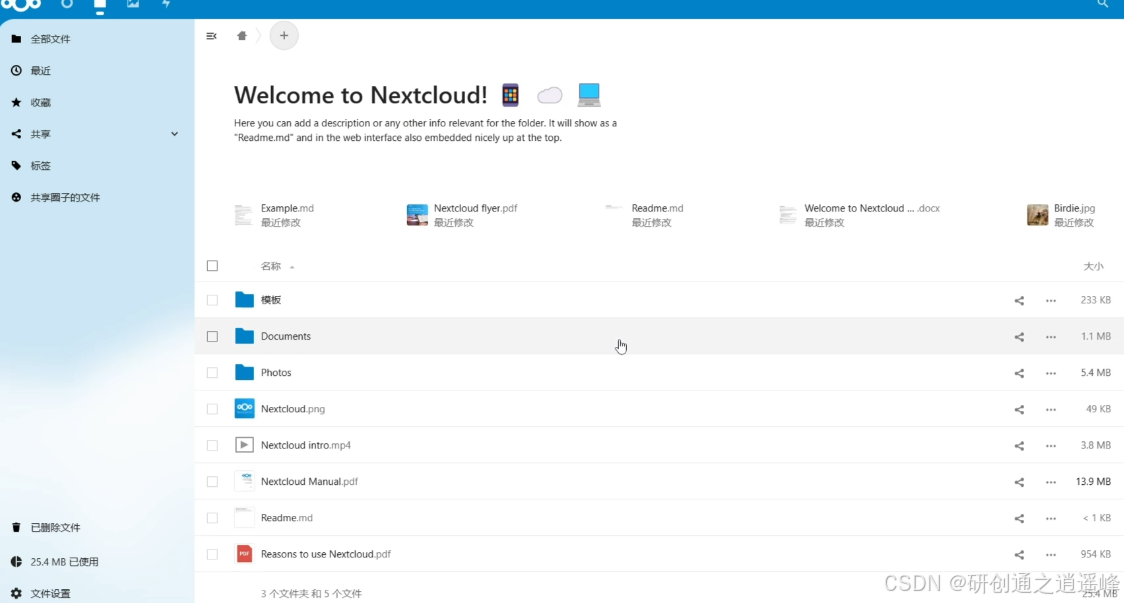Image resolution: width=1124 pixels, height=603 pixels.
Task: Open the Birdie.jpg recent file thumbnail
Action: pyautogui.click(x=1038, y=214)
